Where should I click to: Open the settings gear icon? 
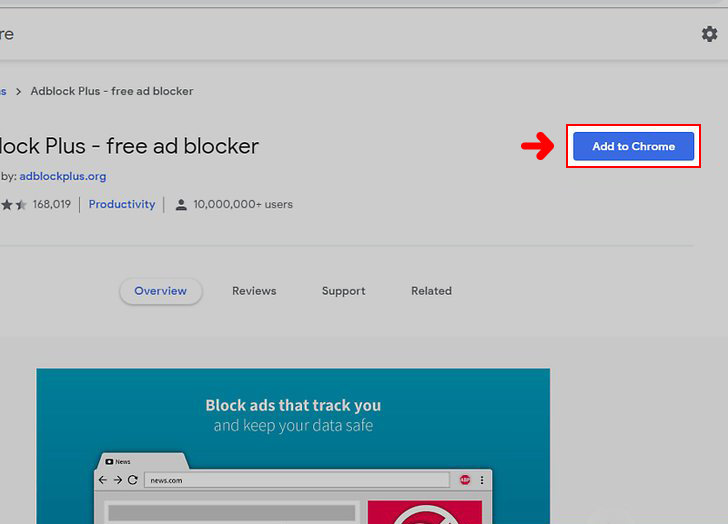(709, 34)
